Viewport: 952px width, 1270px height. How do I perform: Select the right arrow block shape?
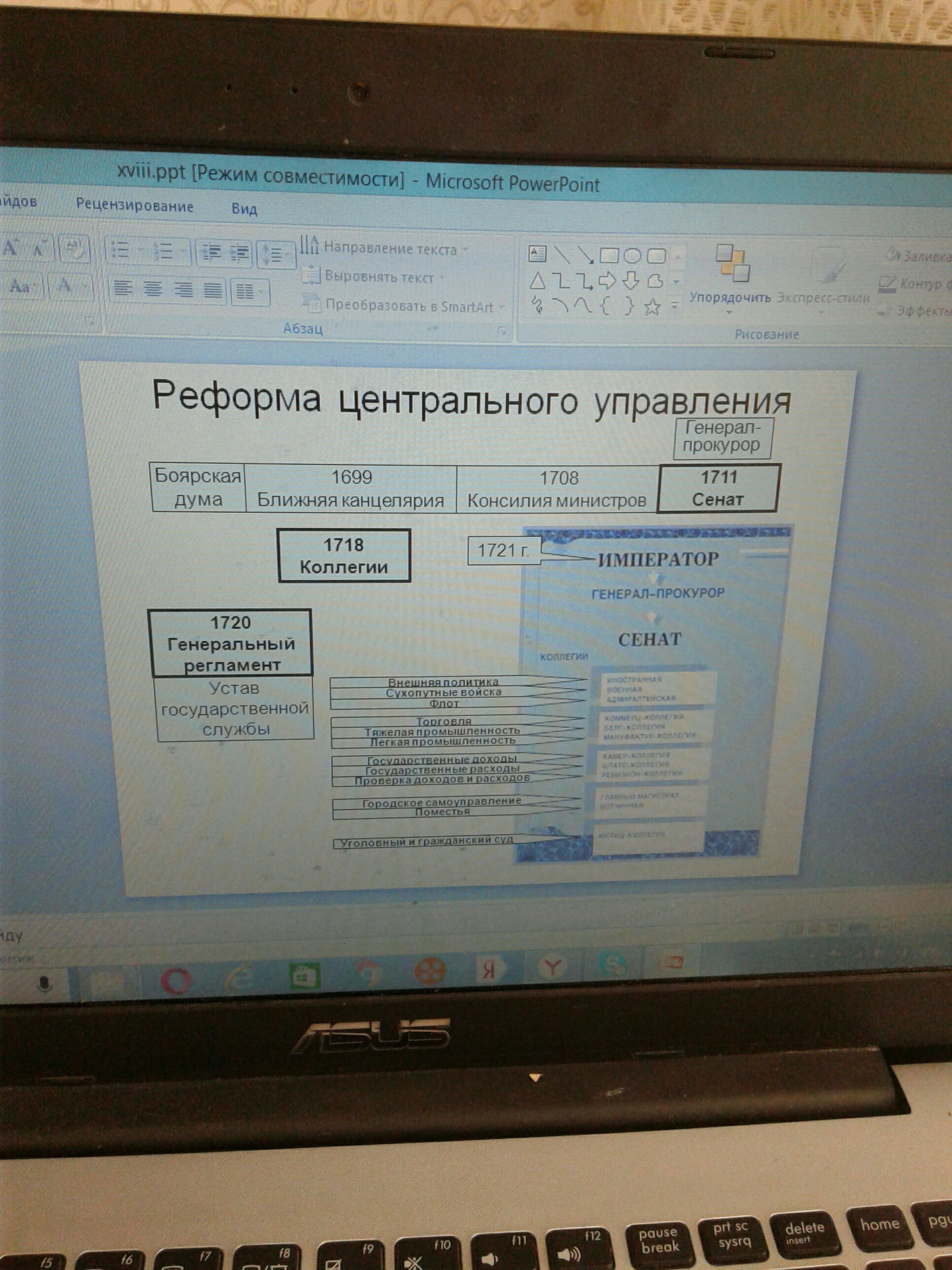(x=607, y=281)
